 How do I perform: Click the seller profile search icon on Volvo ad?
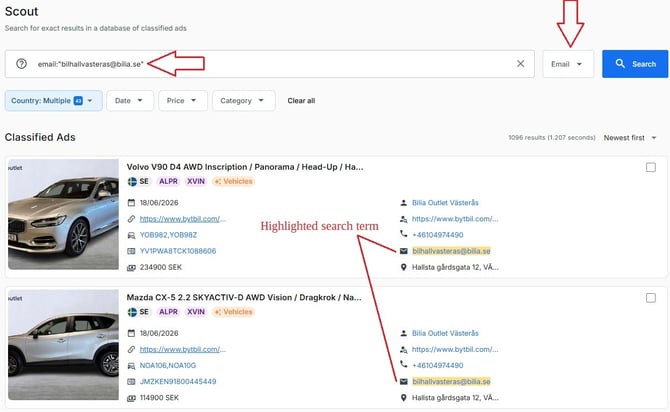pyautogui.click(x=403, y=219)
